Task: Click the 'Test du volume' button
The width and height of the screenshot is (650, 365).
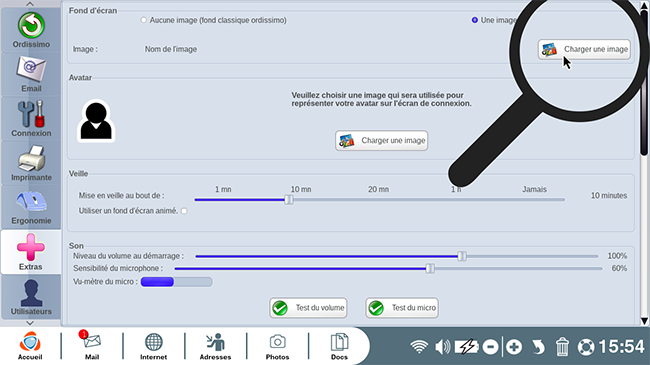Action: [308, 308]
